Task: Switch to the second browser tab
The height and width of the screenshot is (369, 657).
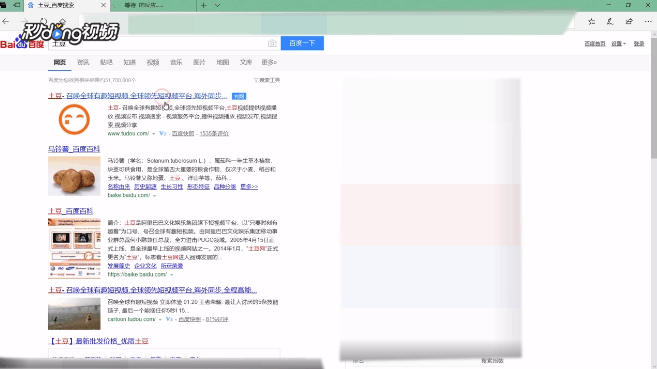Action: coord(154,5)
